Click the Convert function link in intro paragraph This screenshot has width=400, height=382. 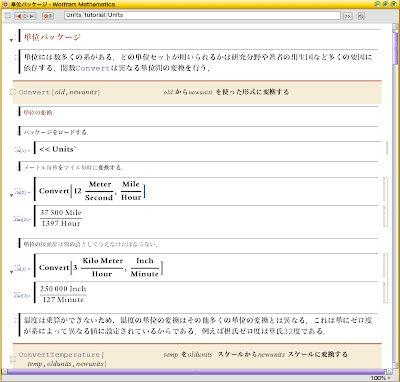click(x=92, y=68)
